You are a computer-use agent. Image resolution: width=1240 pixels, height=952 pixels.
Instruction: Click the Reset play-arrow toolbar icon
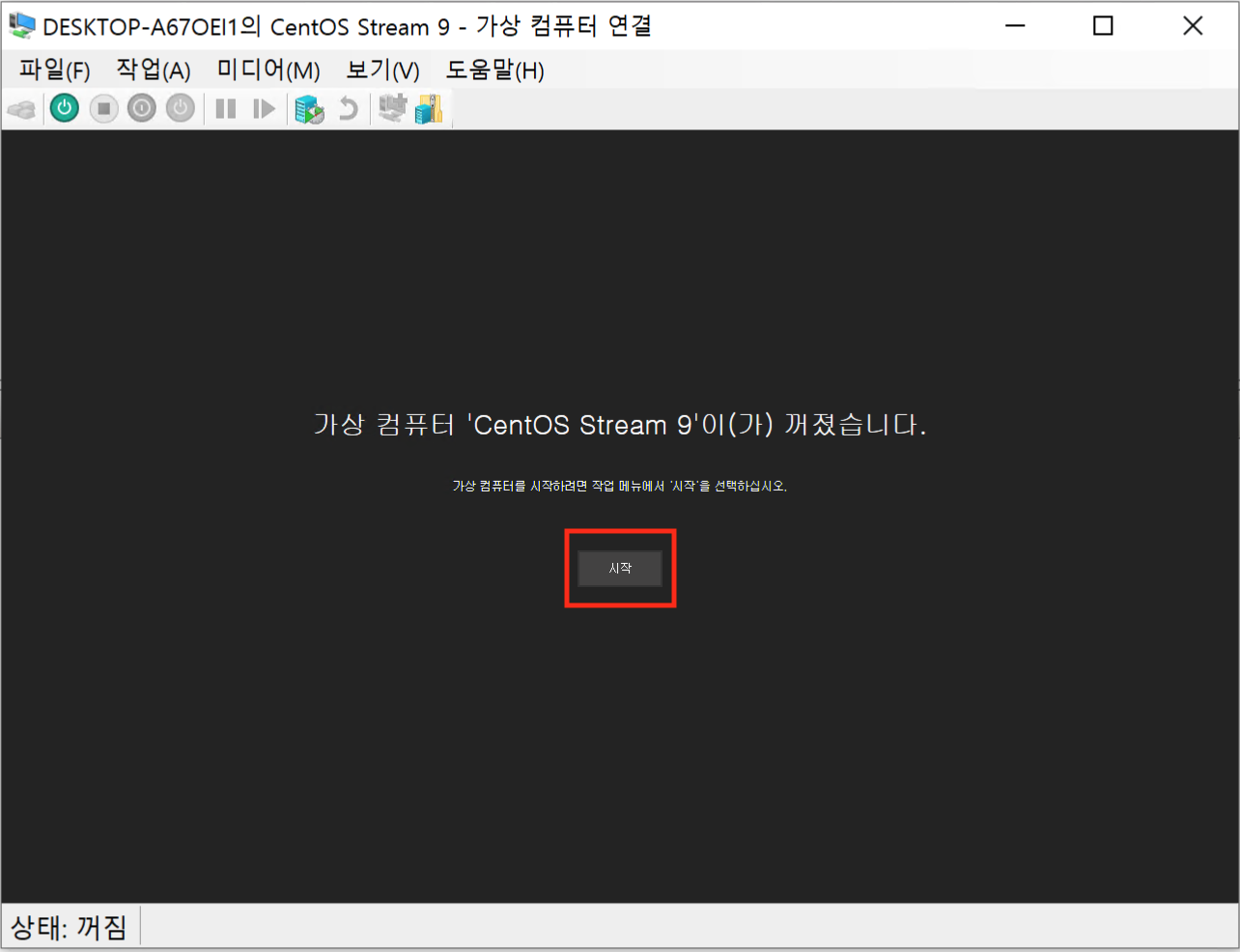(x=264, y=109)
